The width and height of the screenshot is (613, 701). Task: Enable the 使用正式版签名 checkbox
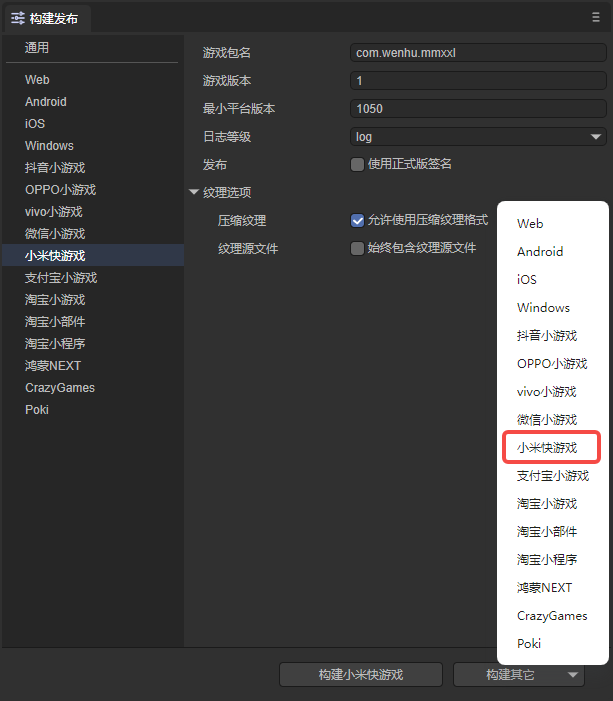click(x=357, y=165)
